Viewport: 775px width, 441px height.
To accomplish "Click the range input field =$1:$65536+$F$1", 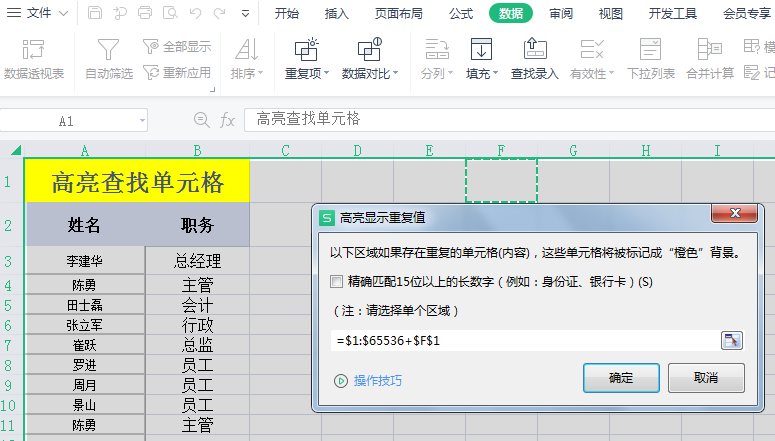I will 525,341.
